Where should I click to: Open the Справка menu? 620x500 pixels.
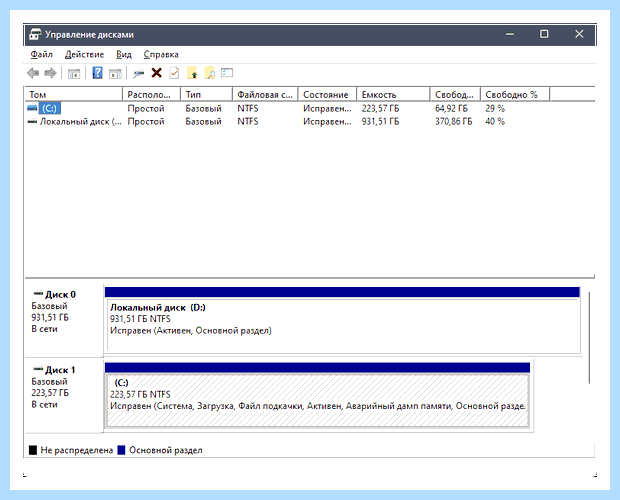click(x=161, y=55)
